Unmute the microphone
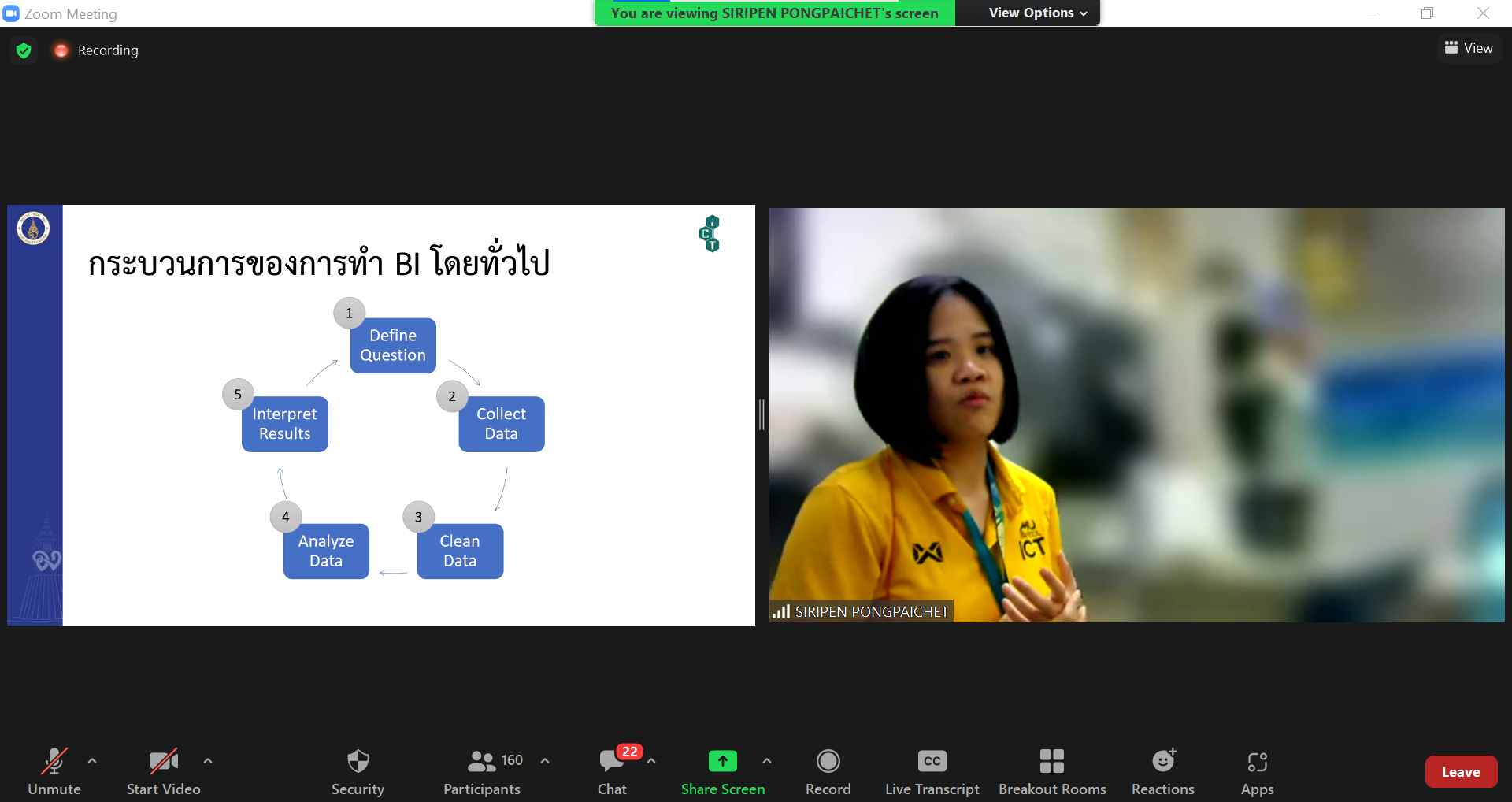1512x802 pixels. point(54,771)
